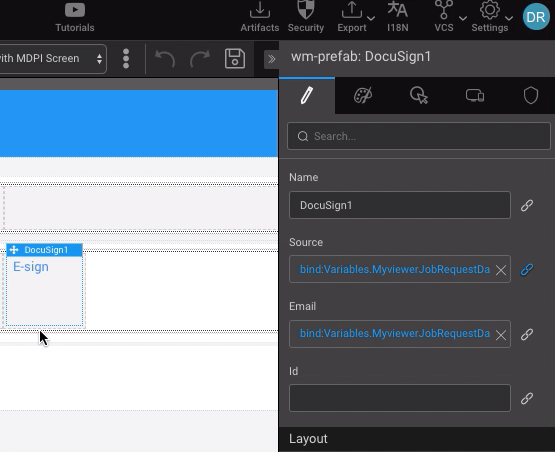This screenshot has height=452, width=555.
Task: Open the Tutorials video icon
Action: coord(75,10)
